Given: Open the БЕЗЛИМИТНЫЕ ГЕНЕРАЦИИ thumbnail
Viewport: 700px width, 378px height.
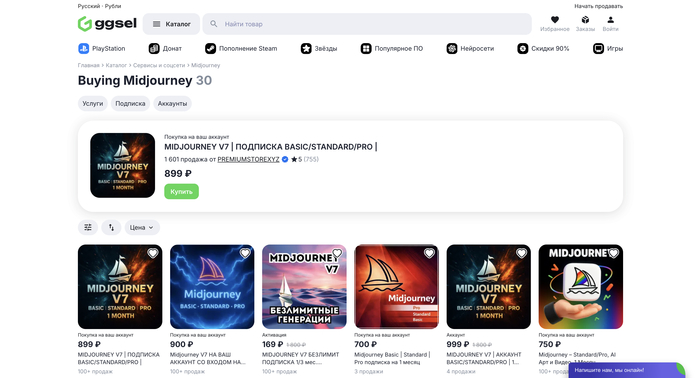Looking at the screenshot, I should pos(304,287).
